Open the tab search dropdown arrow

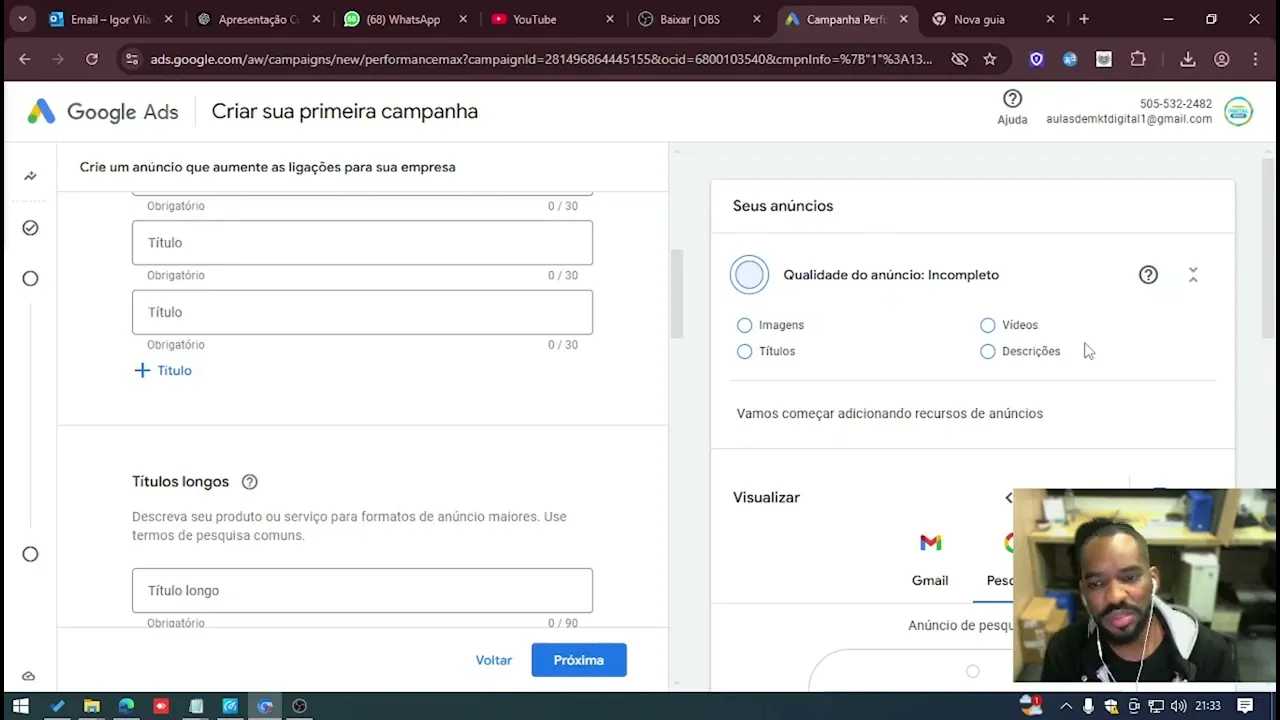22,19
